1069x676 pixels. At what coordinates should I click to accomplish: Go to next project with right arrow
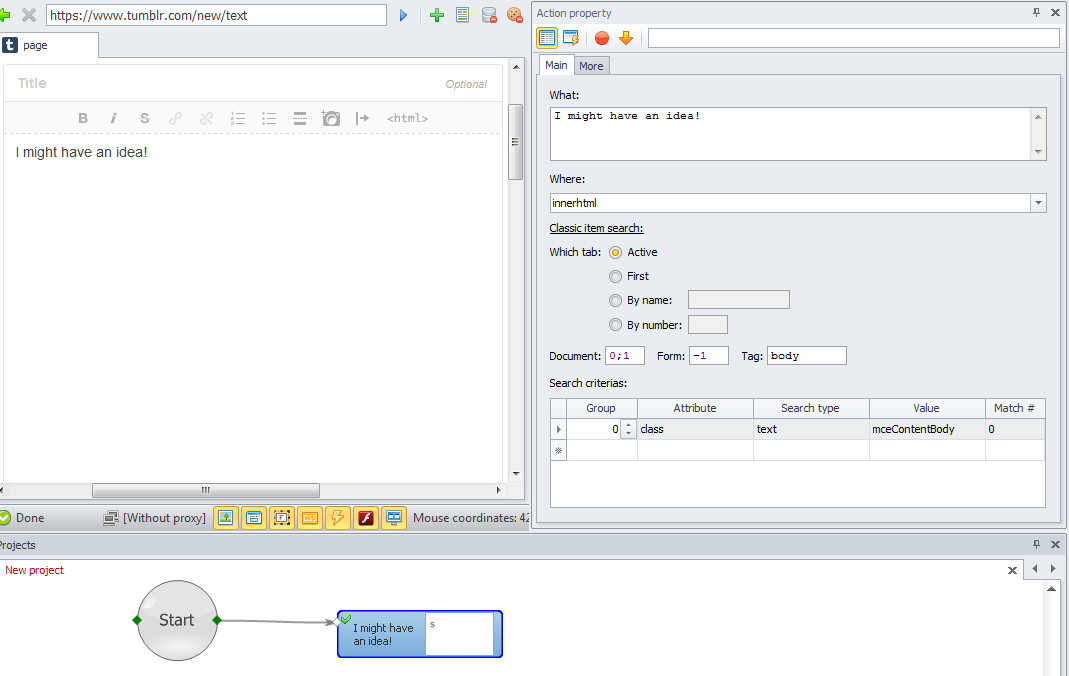(1053, 569)
